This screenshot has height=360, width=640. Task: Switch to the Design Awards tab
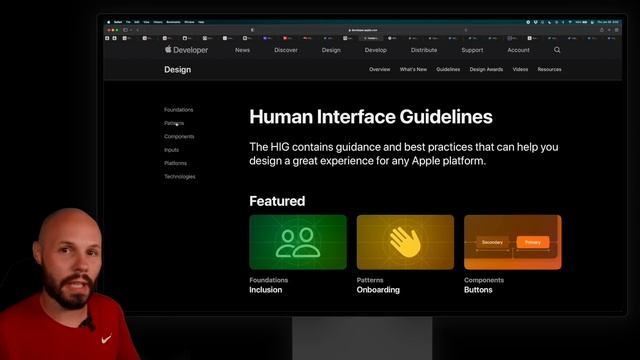486,69
